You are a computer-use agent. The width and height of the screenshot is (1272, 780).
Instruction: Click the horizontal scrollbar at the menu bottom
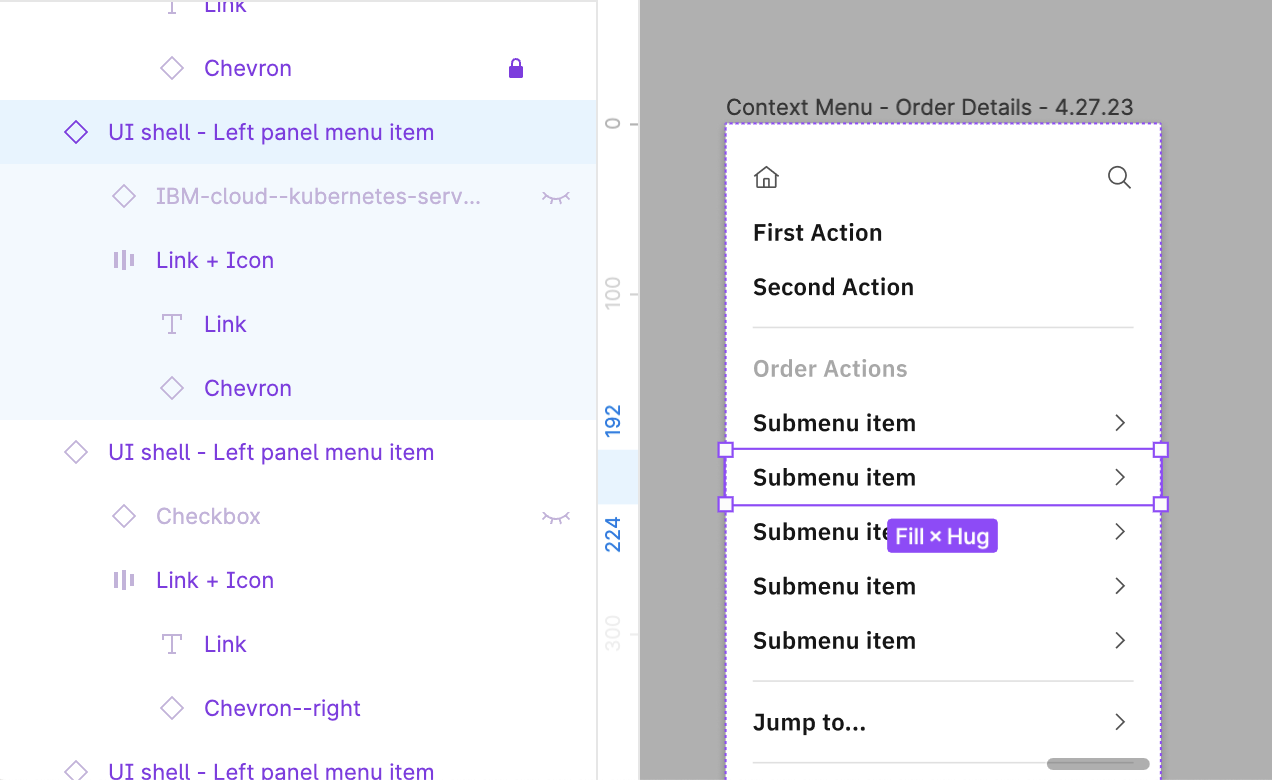click(1096, 762)
